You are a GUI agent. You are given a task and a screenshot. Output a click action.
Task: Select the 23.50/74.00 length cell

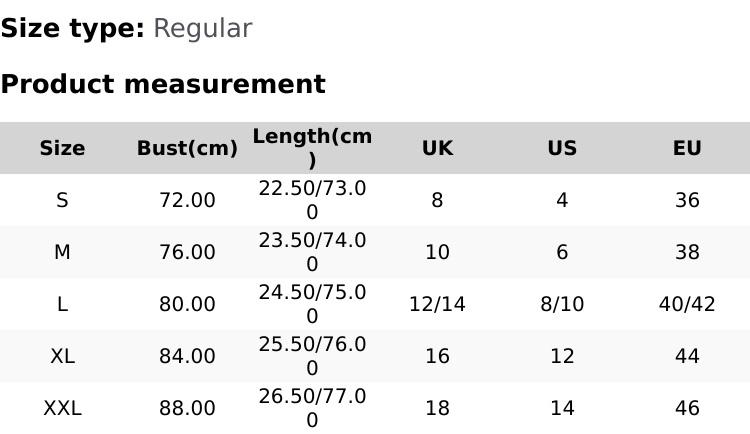pyautogui.click(x=312, y=252)
